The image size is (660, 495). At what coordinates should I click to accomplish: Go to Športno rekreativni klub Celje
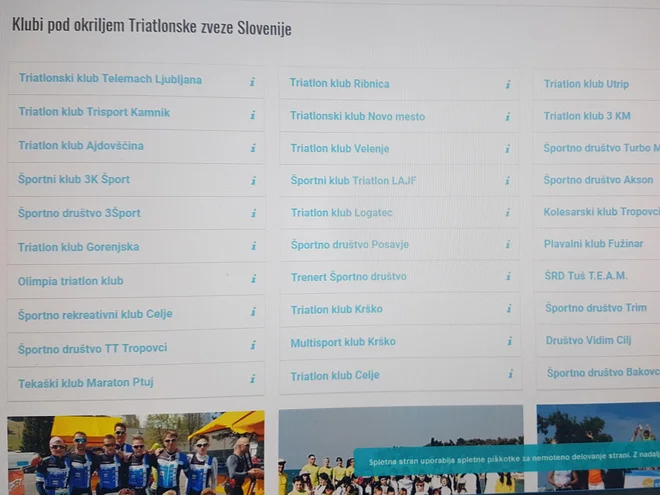(95, 314)
